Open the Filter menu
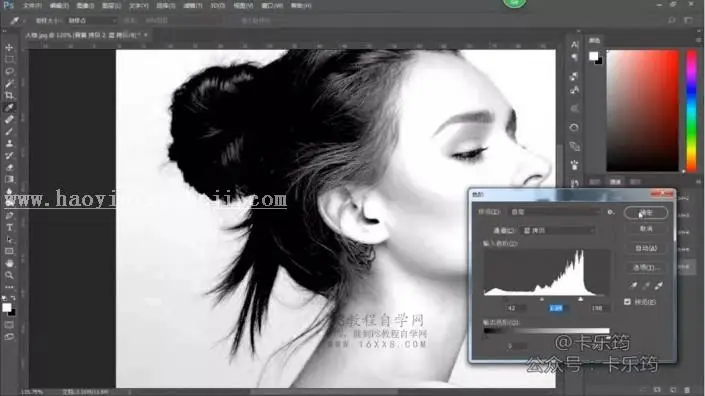Image resolution: width=705 pixels, height=396 pixels. coord(192,6)
